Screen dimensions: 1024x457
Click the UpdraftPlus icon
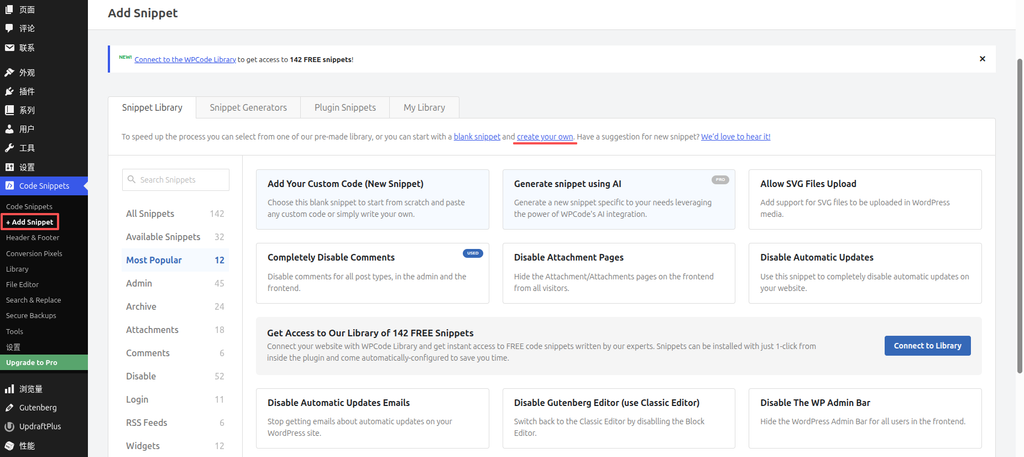point(9,427)
